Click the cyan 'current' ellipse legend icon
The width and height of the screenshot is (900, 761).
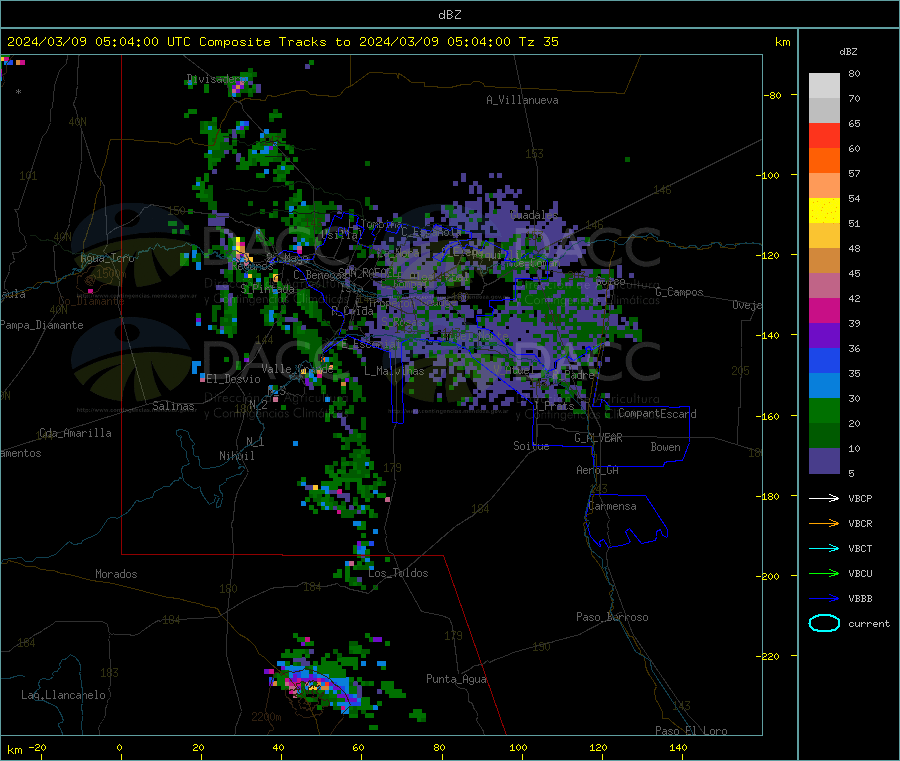coord(824,623)
